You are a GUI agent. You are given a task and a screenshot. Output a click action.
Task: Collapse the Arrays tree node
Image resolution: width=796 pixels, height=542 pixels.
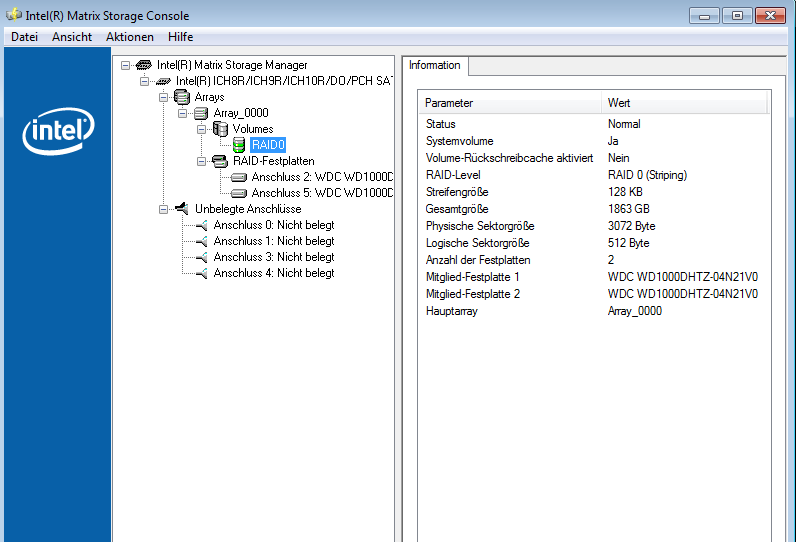coord(163,97)
